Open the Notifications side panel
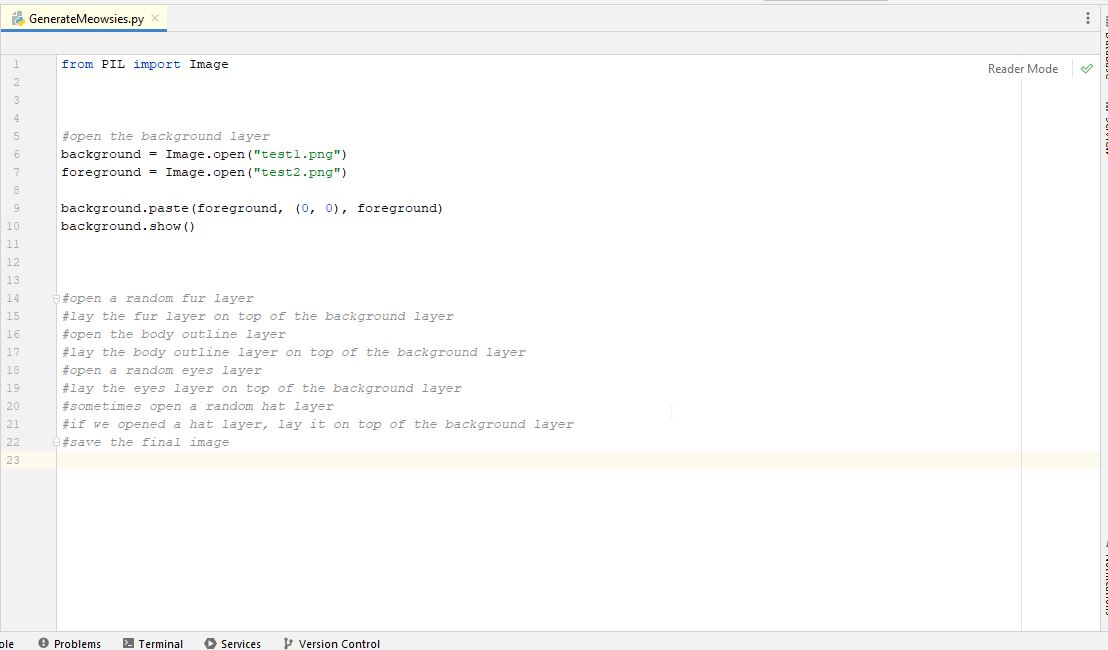Image resolution: width=1108 pixels, height=650 pixels. click(1104, 579)
